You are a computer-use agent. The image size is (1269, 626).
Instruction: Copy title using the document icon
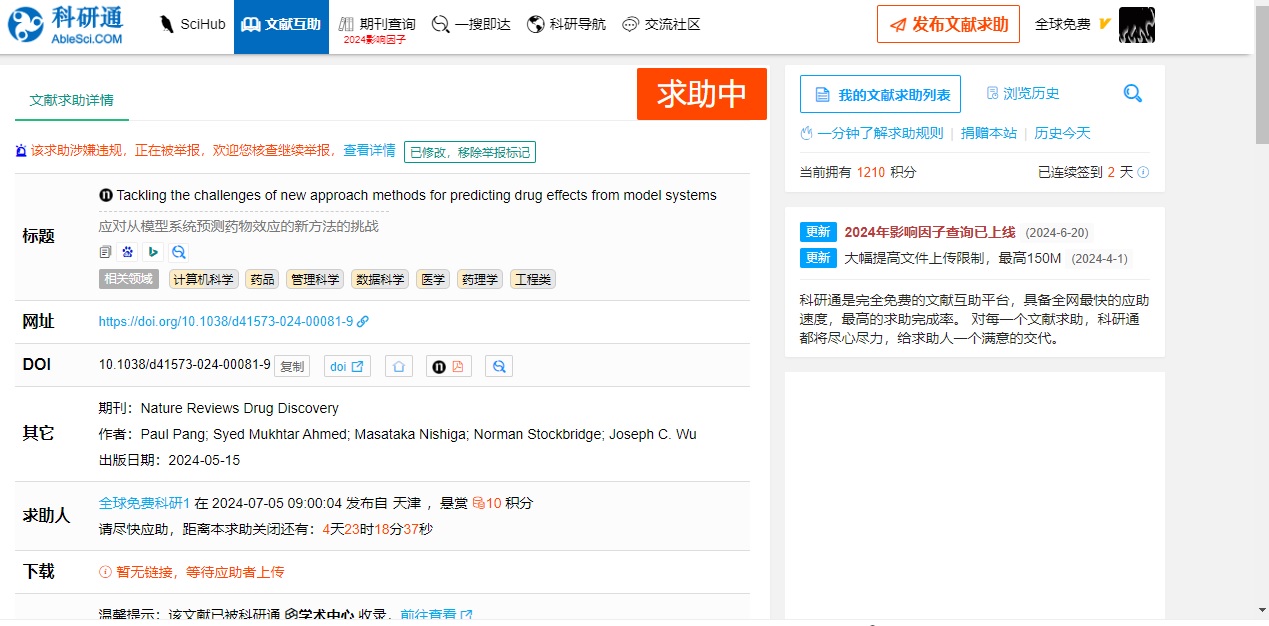click(x=105, y=252)
